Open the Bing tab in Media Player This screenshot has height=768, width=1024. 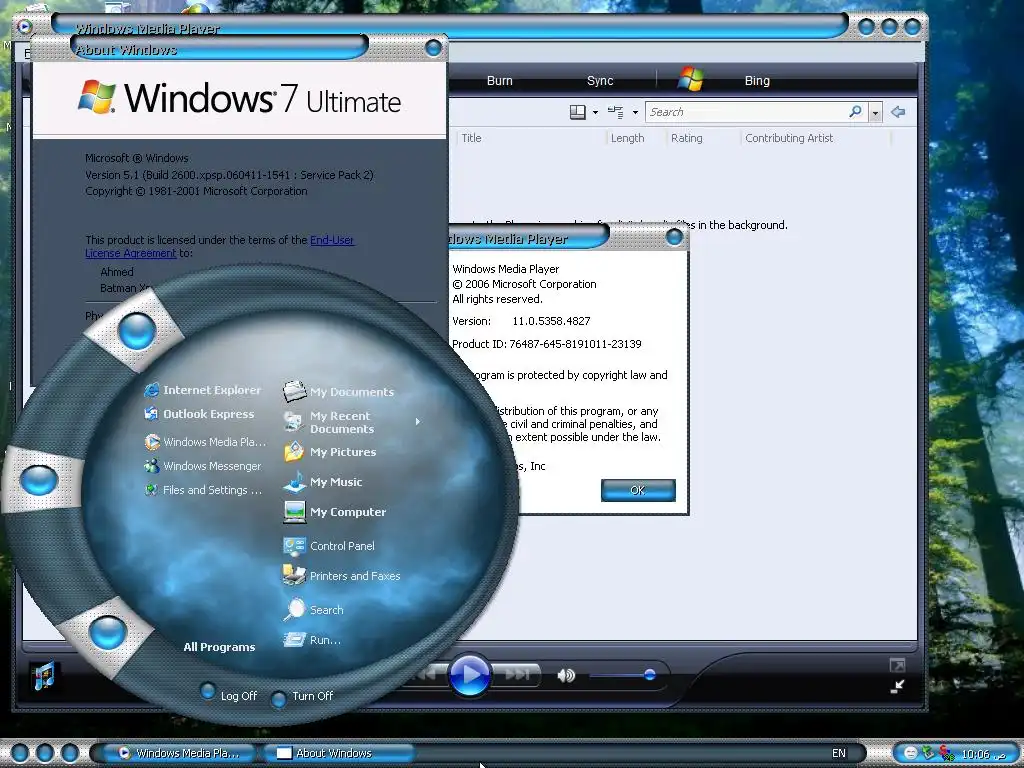pyautogui.click(x=757, y=81)
